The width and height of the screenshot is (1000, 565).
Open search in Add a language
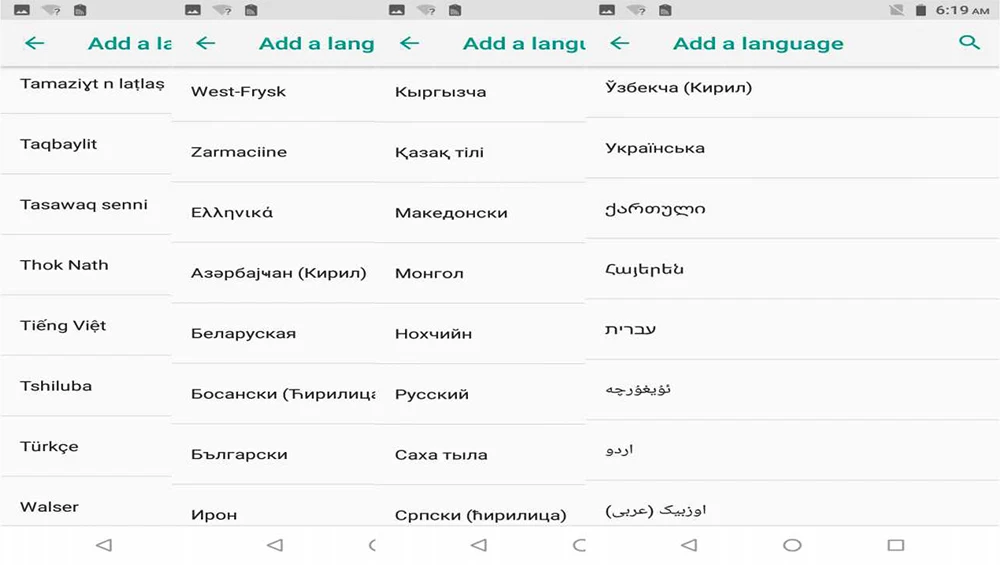[x=969, y=43]
